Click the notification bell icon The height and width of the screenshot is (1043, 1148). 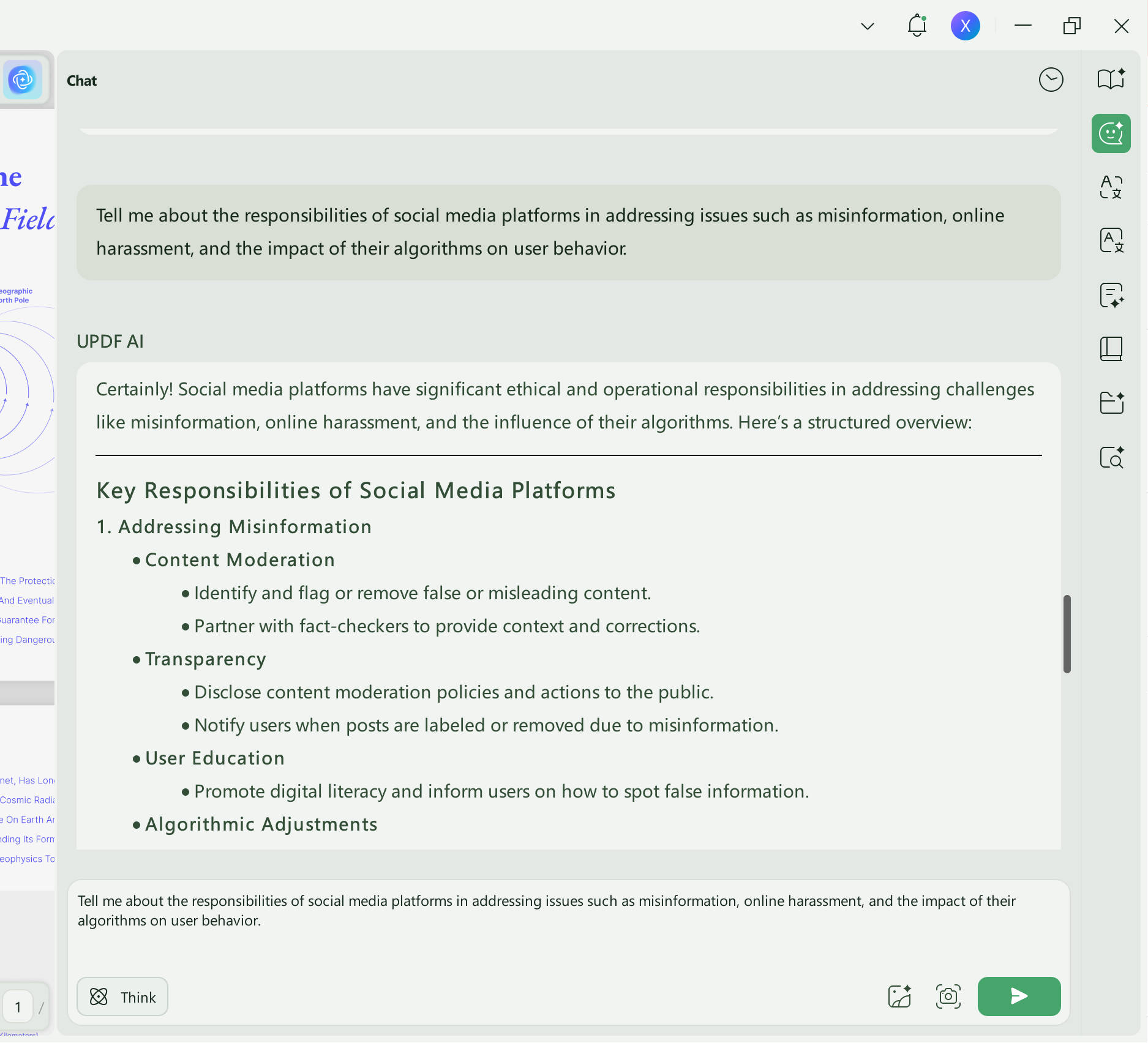(917, 26)
